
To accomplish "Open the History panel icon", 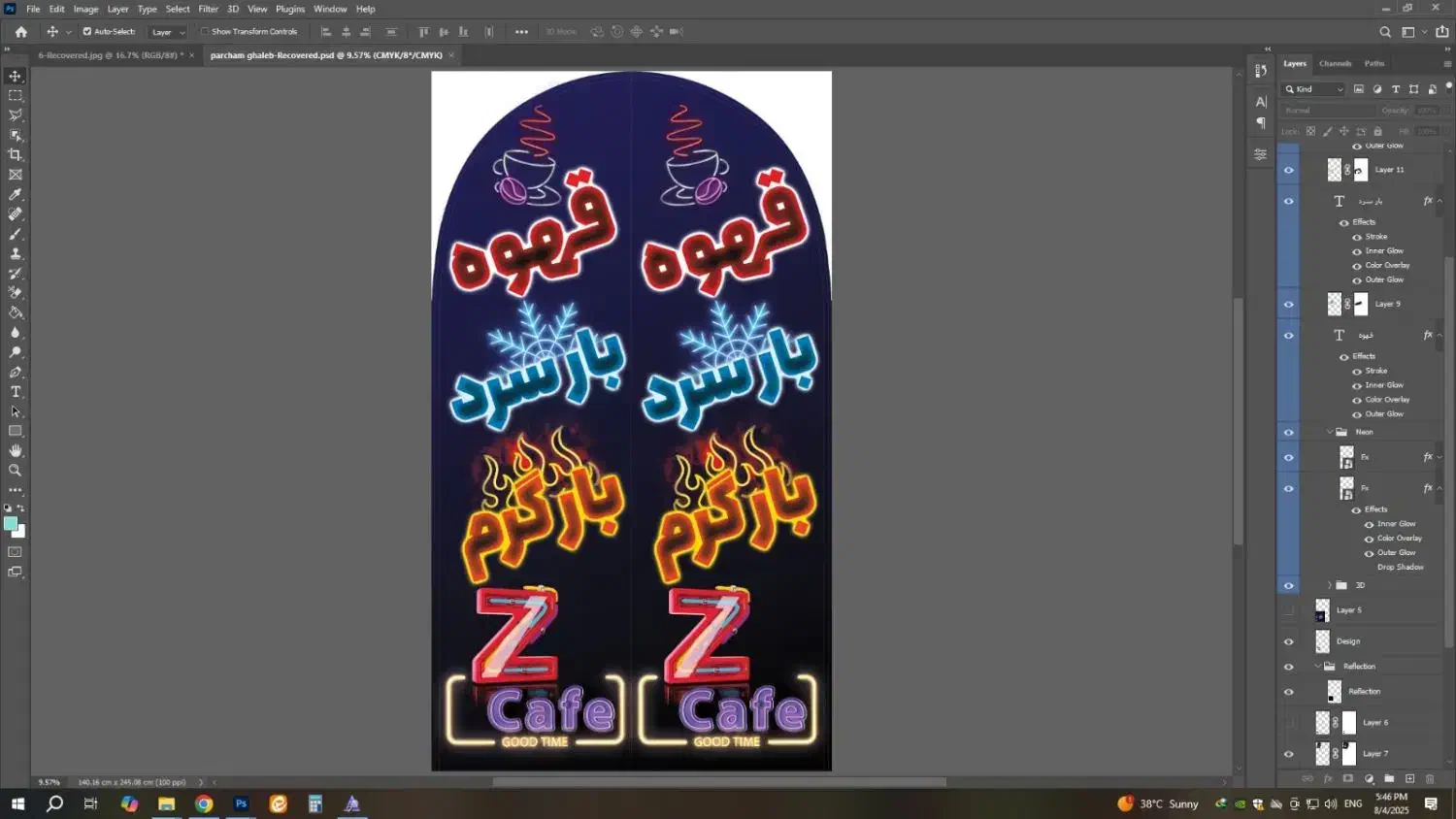I will tap(1261, 71).
